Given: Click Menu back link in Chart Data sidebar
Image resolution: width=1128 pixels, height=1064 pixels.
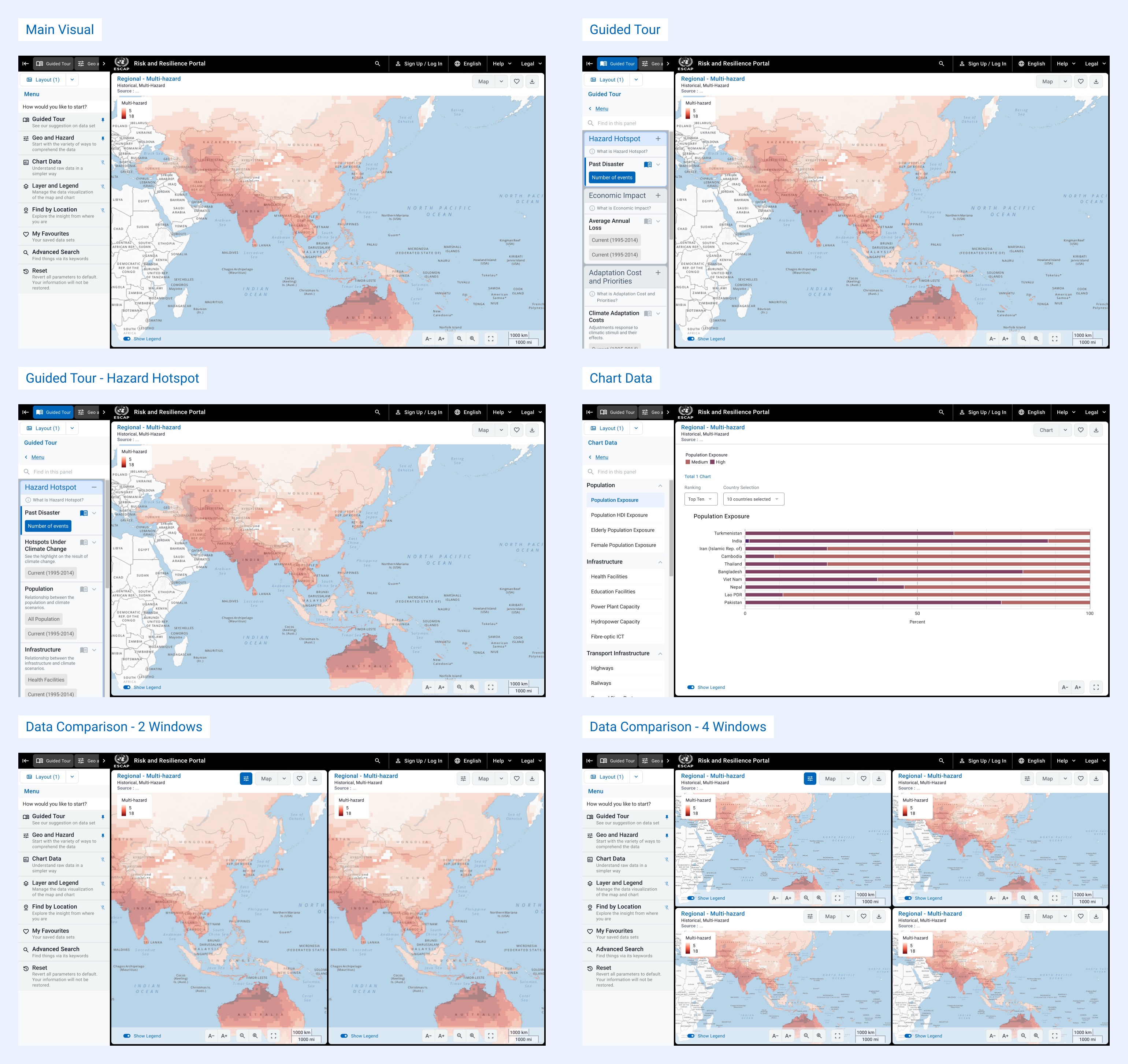Looking at the screenshot, I should [x=601, y=457].
